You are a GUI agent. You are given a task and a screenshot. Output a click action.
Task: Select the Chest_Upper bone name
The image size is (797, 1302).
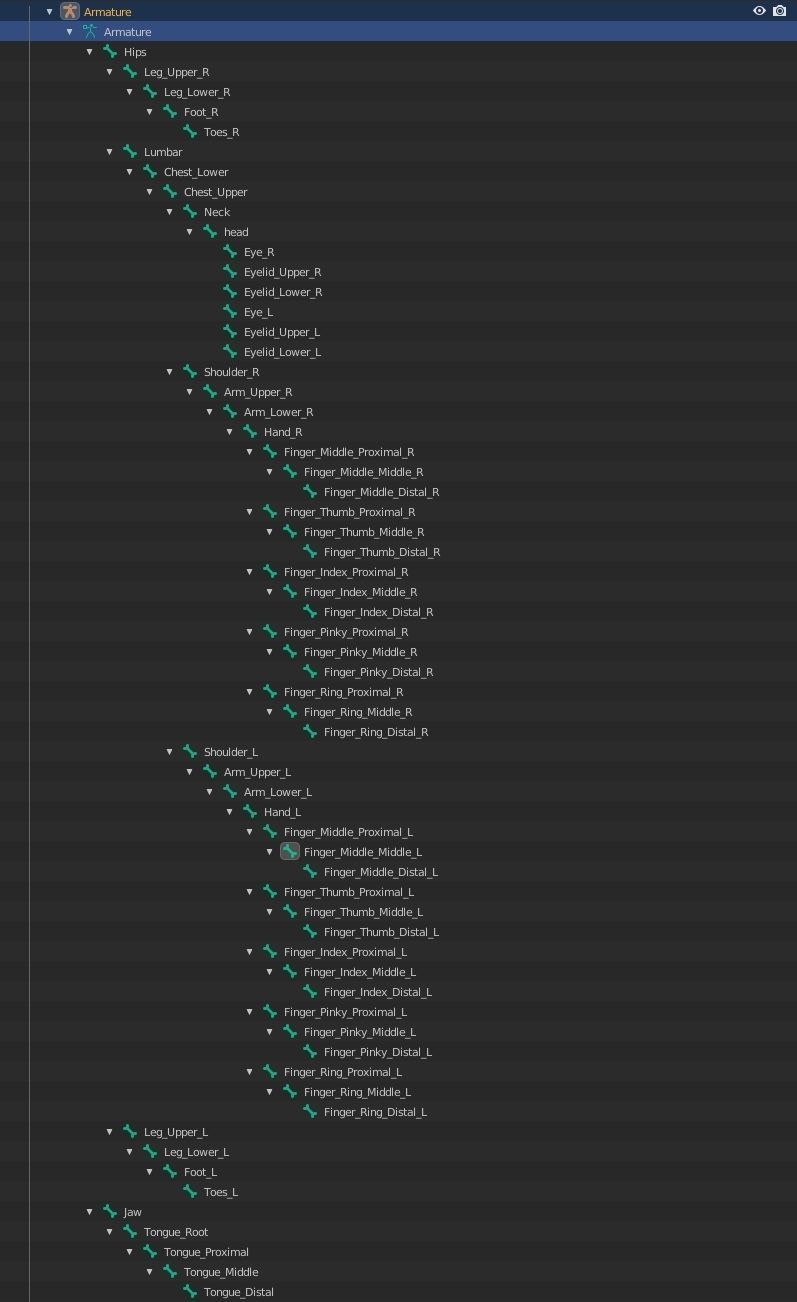215,192
